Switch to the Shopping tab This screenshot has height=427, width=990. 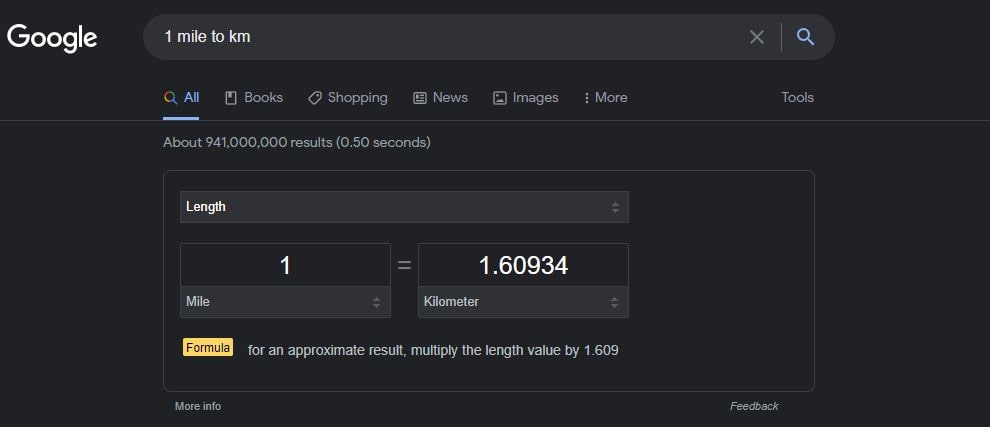[348, 97]
